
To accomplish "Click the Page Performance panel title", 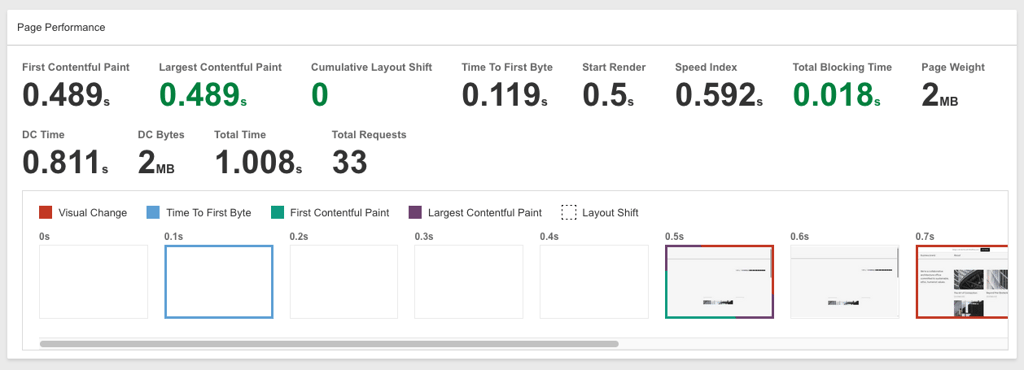I will pyautogui.click(x=61, y=27).
